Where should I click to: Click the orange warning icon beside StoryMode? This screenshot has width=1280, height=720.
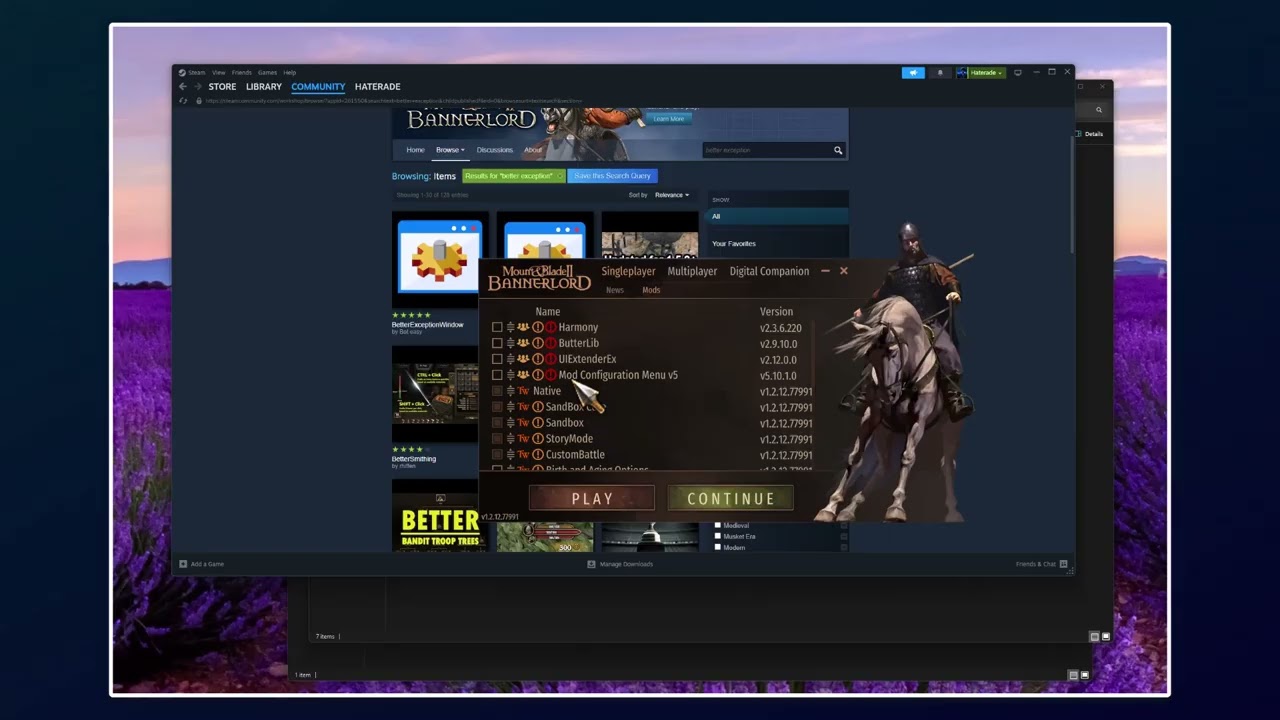click(537, 439)
